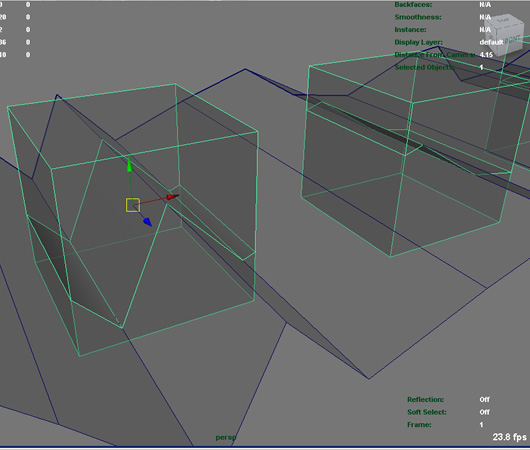Click the 'Off' value beside Soft Select
The height and width of the screenshot is (450, 530).
pyautogui.click(x=484, y=412)
